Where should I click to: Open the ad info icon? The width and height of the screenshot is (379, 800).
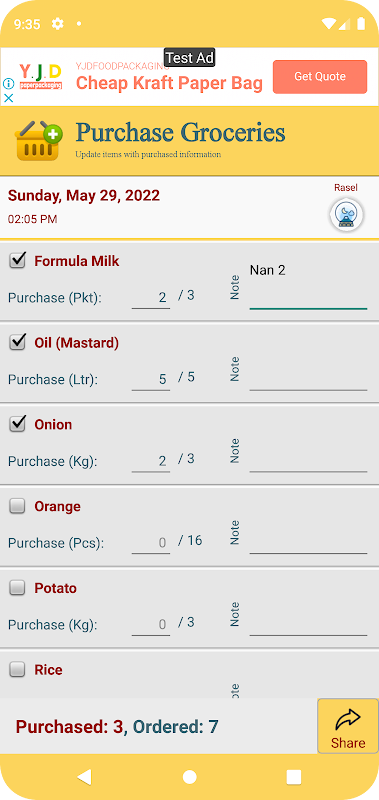point(8,84)
